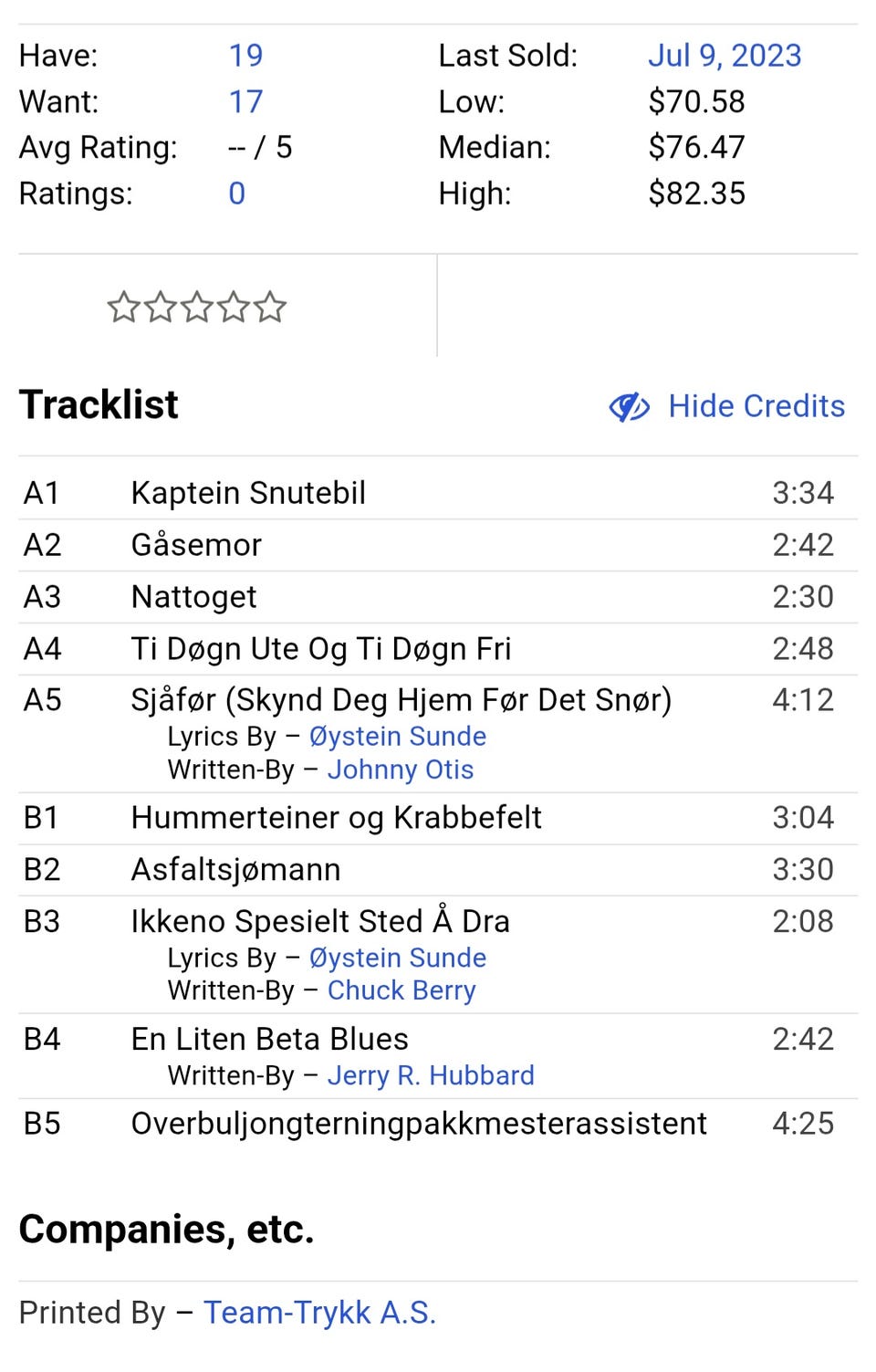Select track B2 Asfaltsjømann
876x1372 pixels.
pyautogui.click(x=235, y=870)
